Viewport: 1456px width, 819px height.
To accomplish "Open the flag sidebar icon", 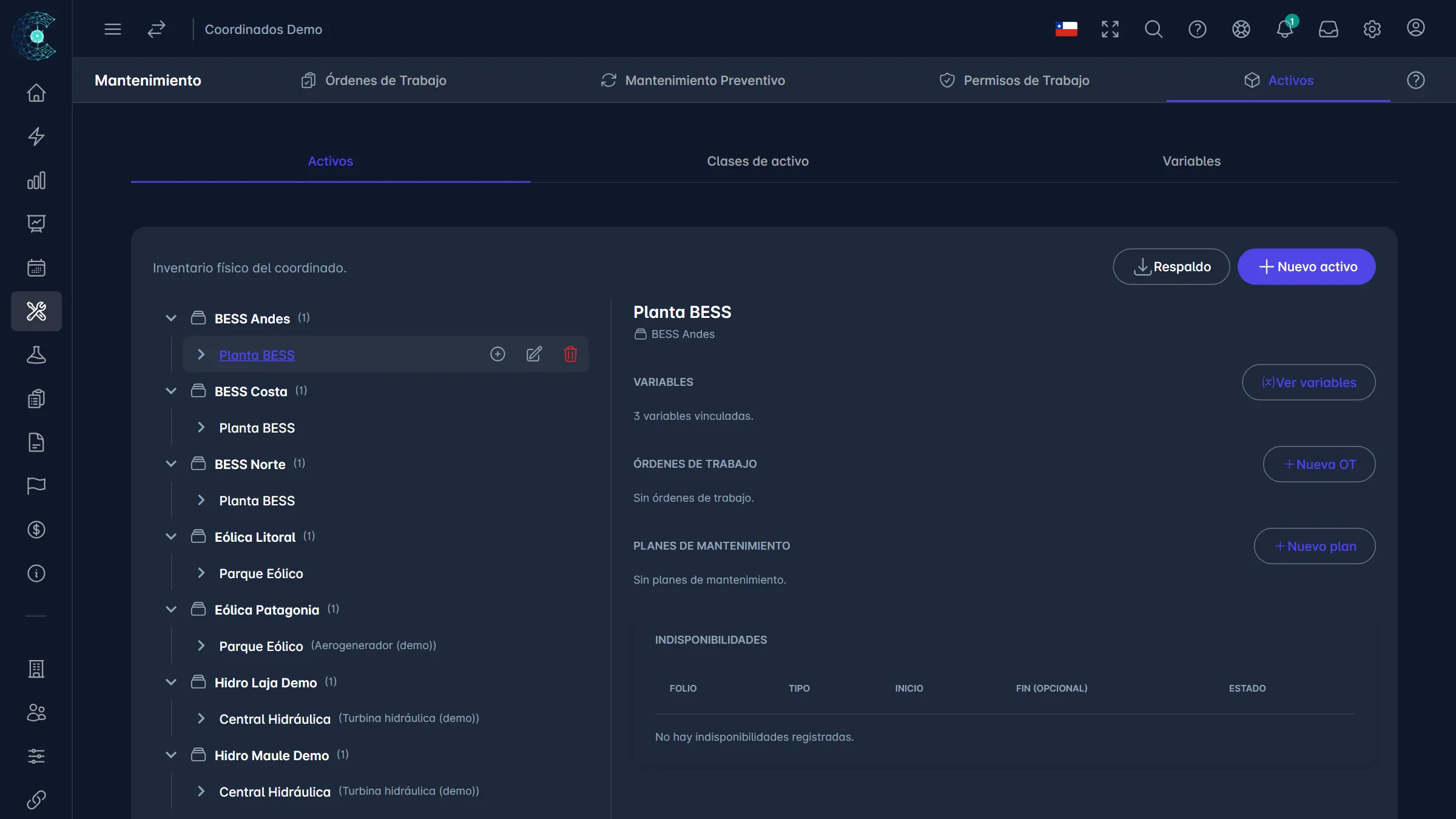I will click(x=36, y=486).
